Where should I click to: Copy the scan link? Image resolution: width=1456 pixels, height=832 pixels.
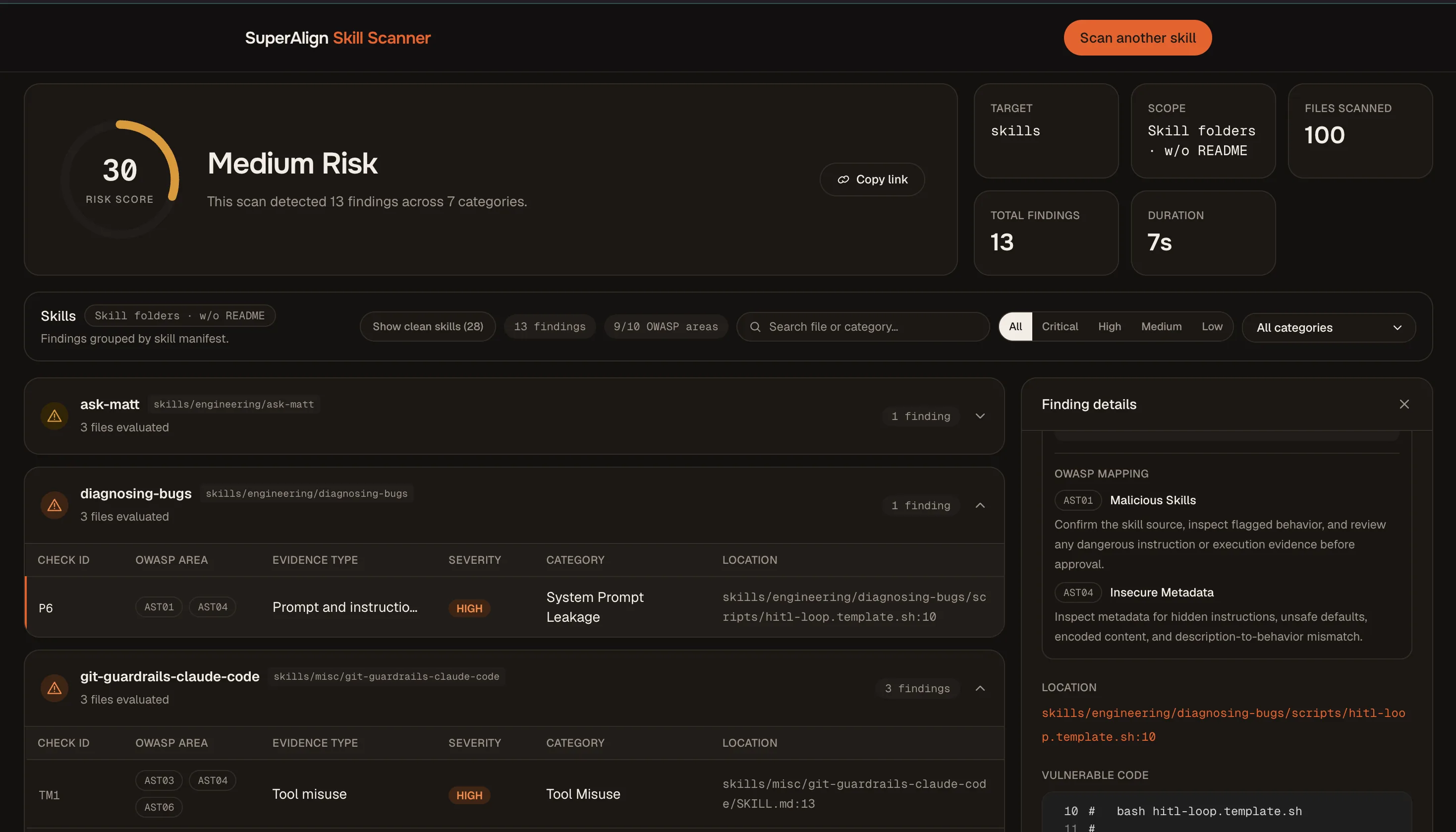pyautogui.click(x=872, y=179)
